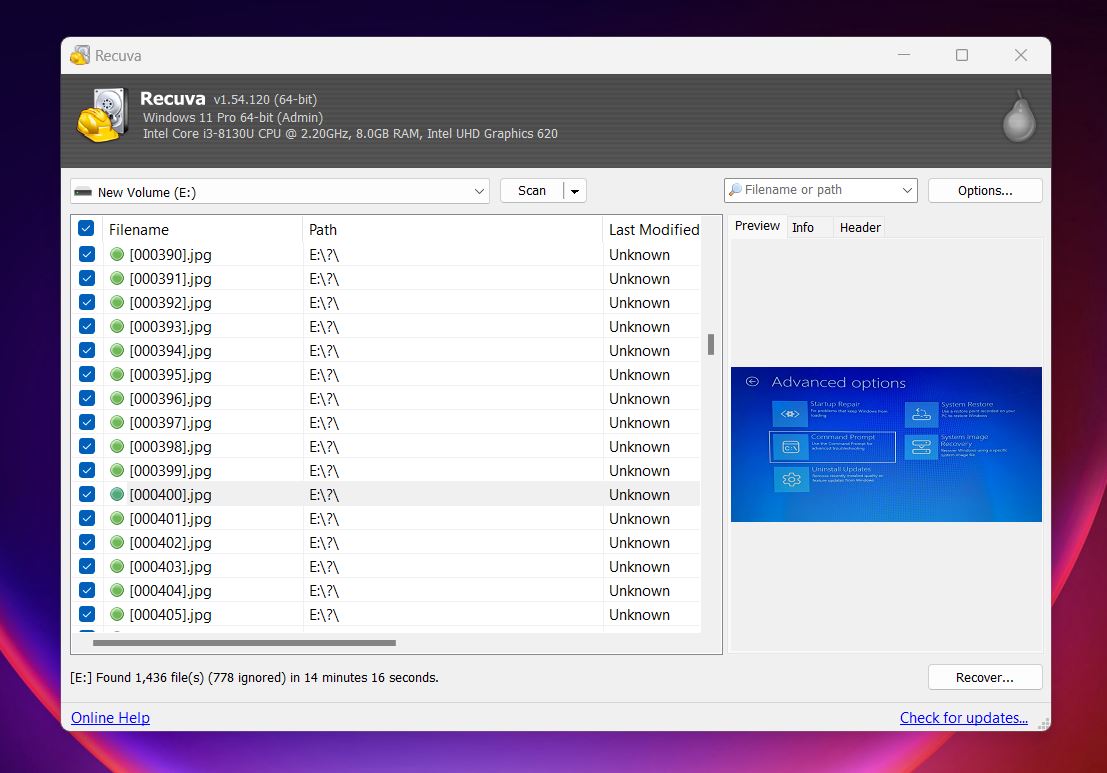Click the Found 1,436 file(s) status text
This screenshot has width=1107, height=773.
254,678
